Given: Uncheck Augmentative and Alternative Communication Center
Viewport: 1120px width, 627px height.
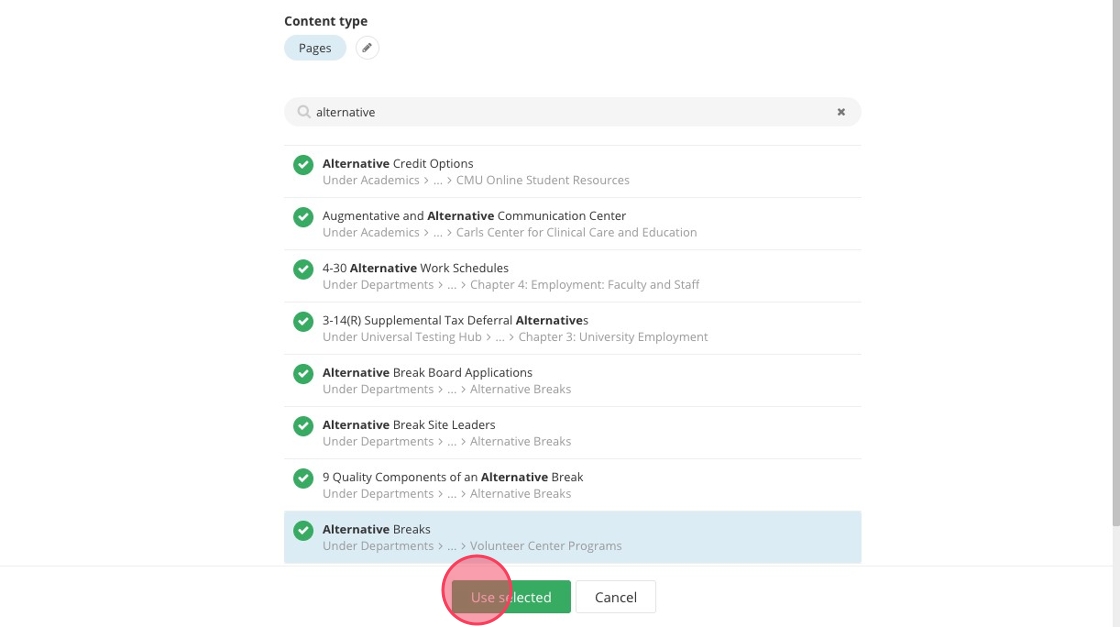Looking at the screenshot, I should click(303, 217).
